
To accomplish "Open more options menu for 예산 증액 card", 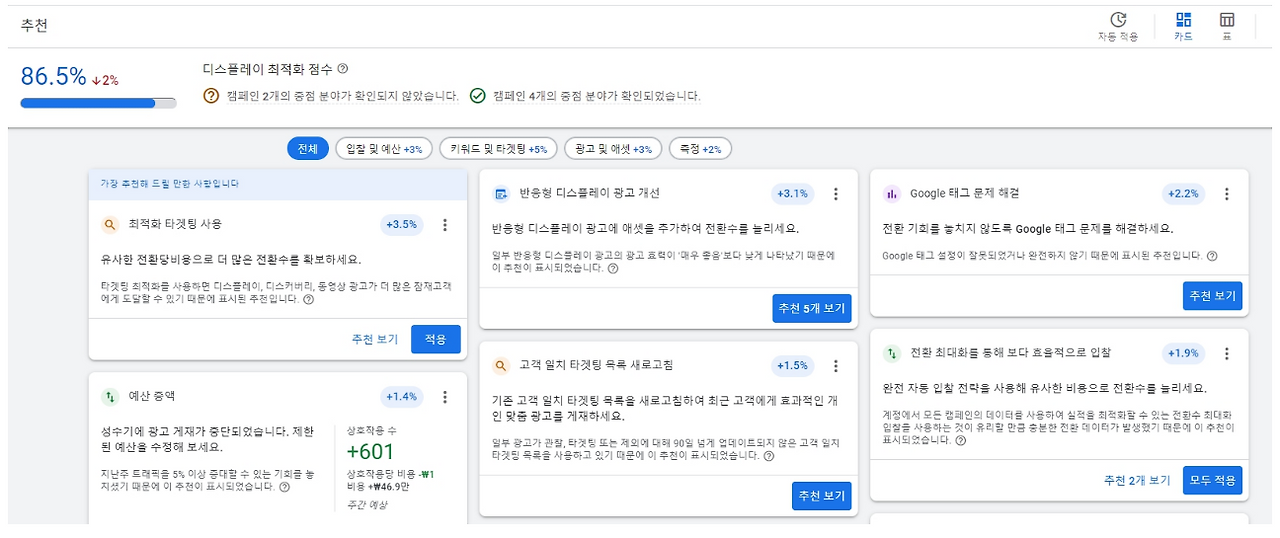I will pos(446,397).
